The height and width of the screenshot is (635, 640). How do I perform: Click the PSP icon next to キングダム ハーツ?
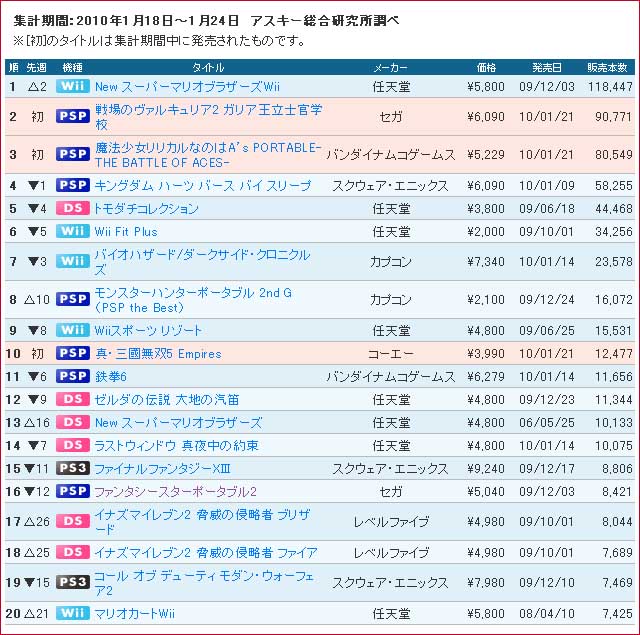pyautogui.click(x=73, y=185)
